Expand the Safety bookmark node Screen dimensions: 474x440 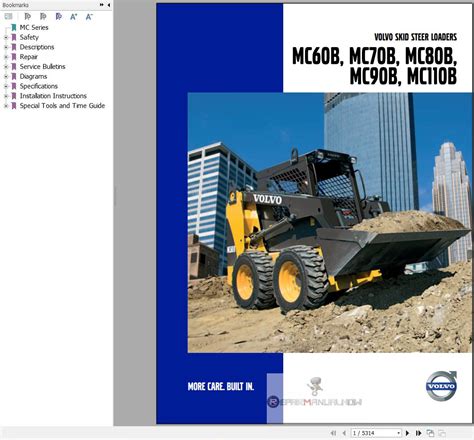(6, 37)
